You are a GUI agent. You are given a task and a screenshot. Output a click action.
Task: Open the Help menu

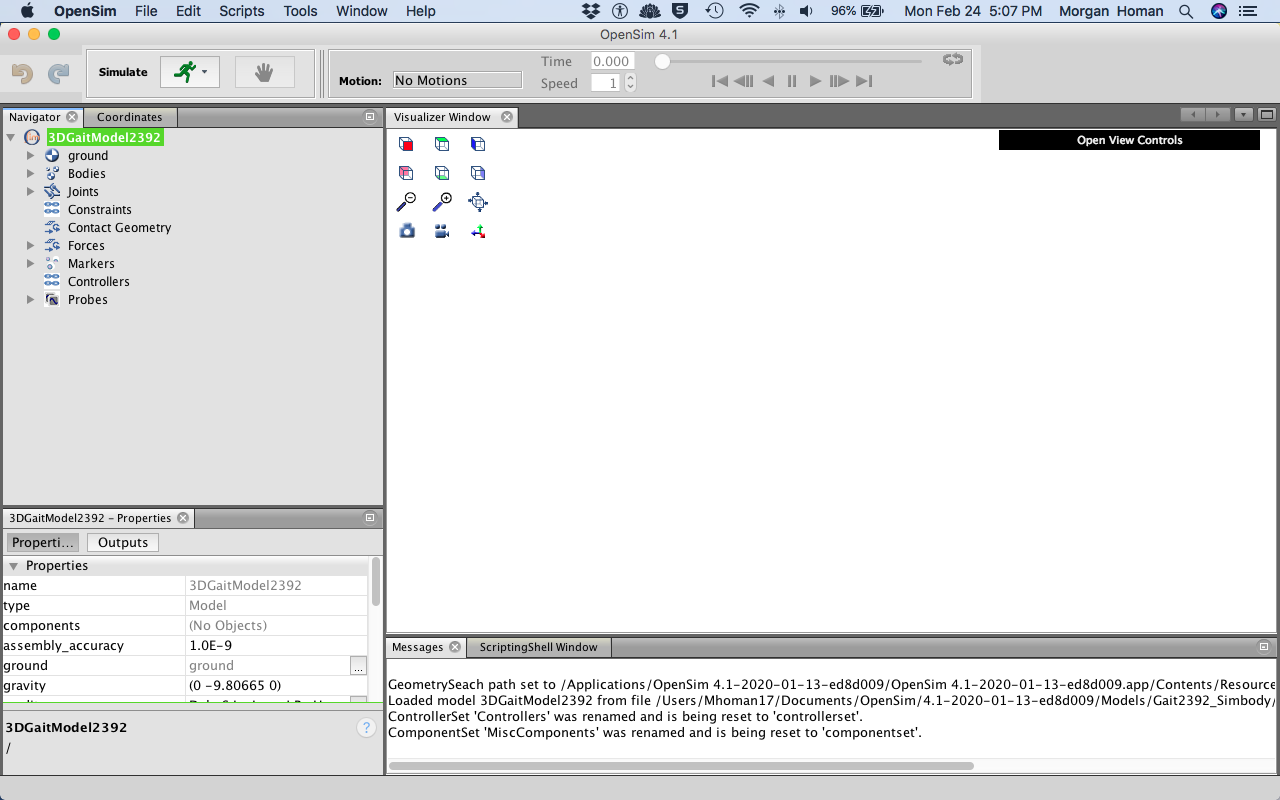421,11
